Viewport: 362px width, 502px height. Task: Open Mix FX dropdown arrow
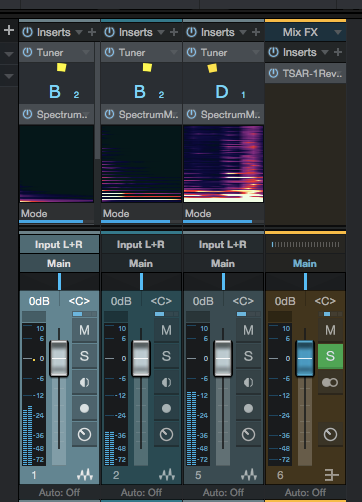pyautogui.click(x=338, y=32)
